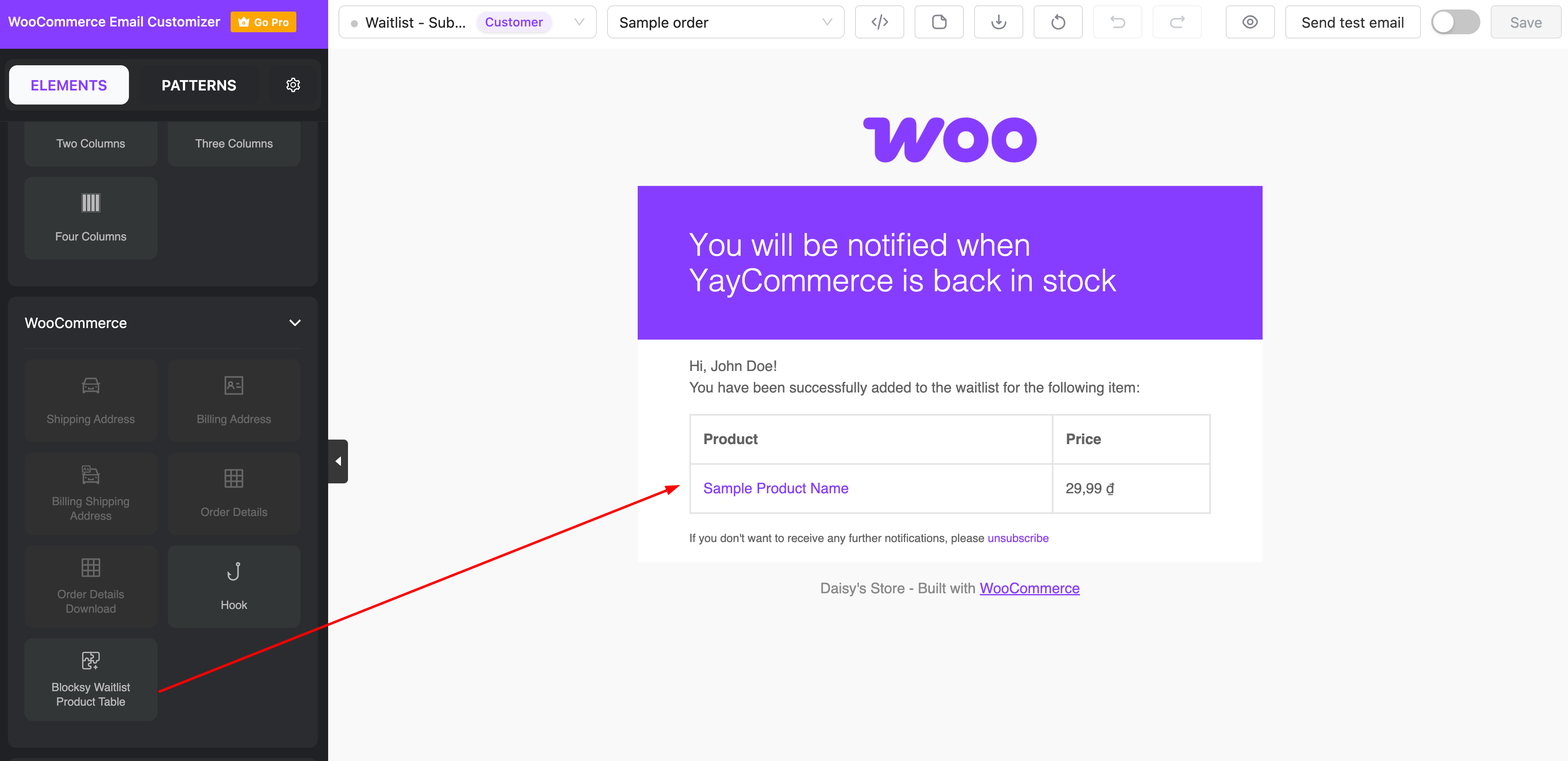Open the Sample order dropdown
1568x761 pixels.
click(x=725, y=22)
